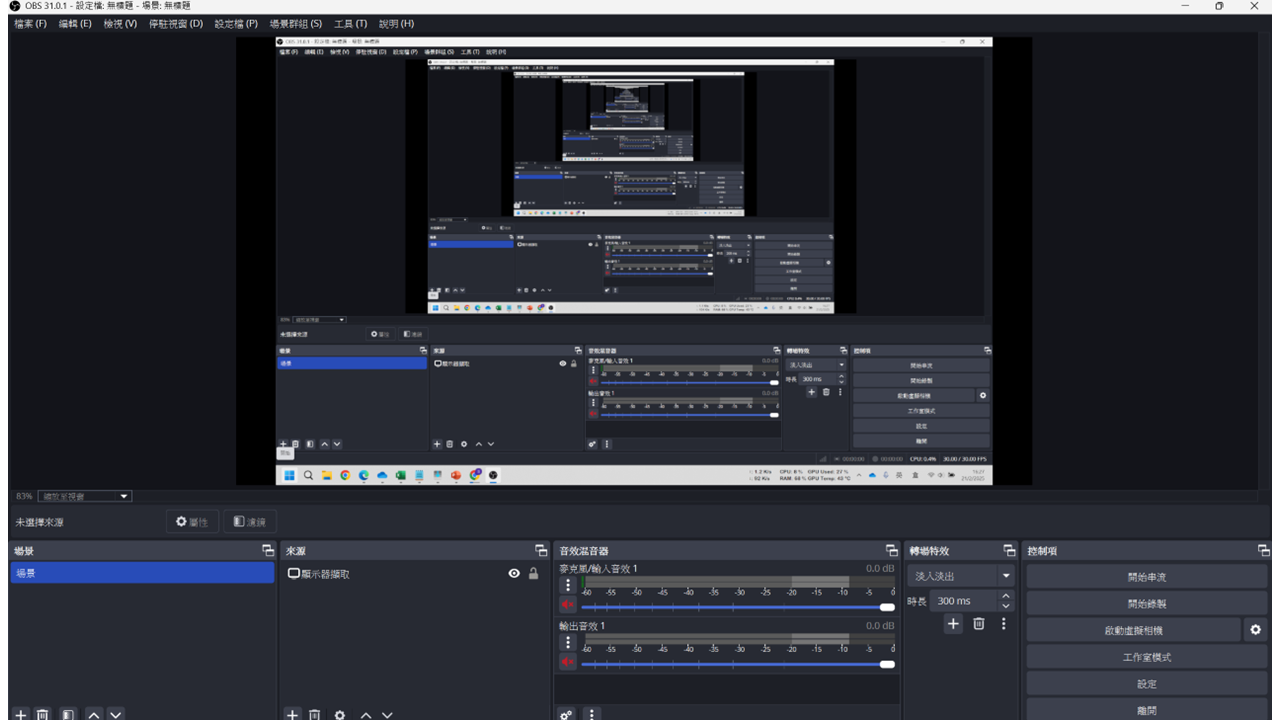Unmute the 輸出音效 1 audio channel
Screen dimensions: 1280x720
tap(567, 662)
